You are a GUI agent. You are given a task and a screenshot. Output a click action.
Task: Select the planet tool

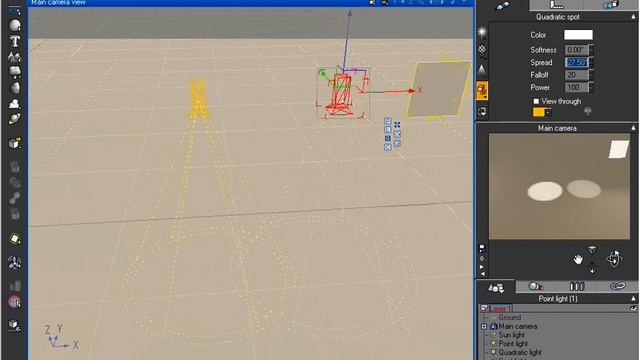point(15,119)
